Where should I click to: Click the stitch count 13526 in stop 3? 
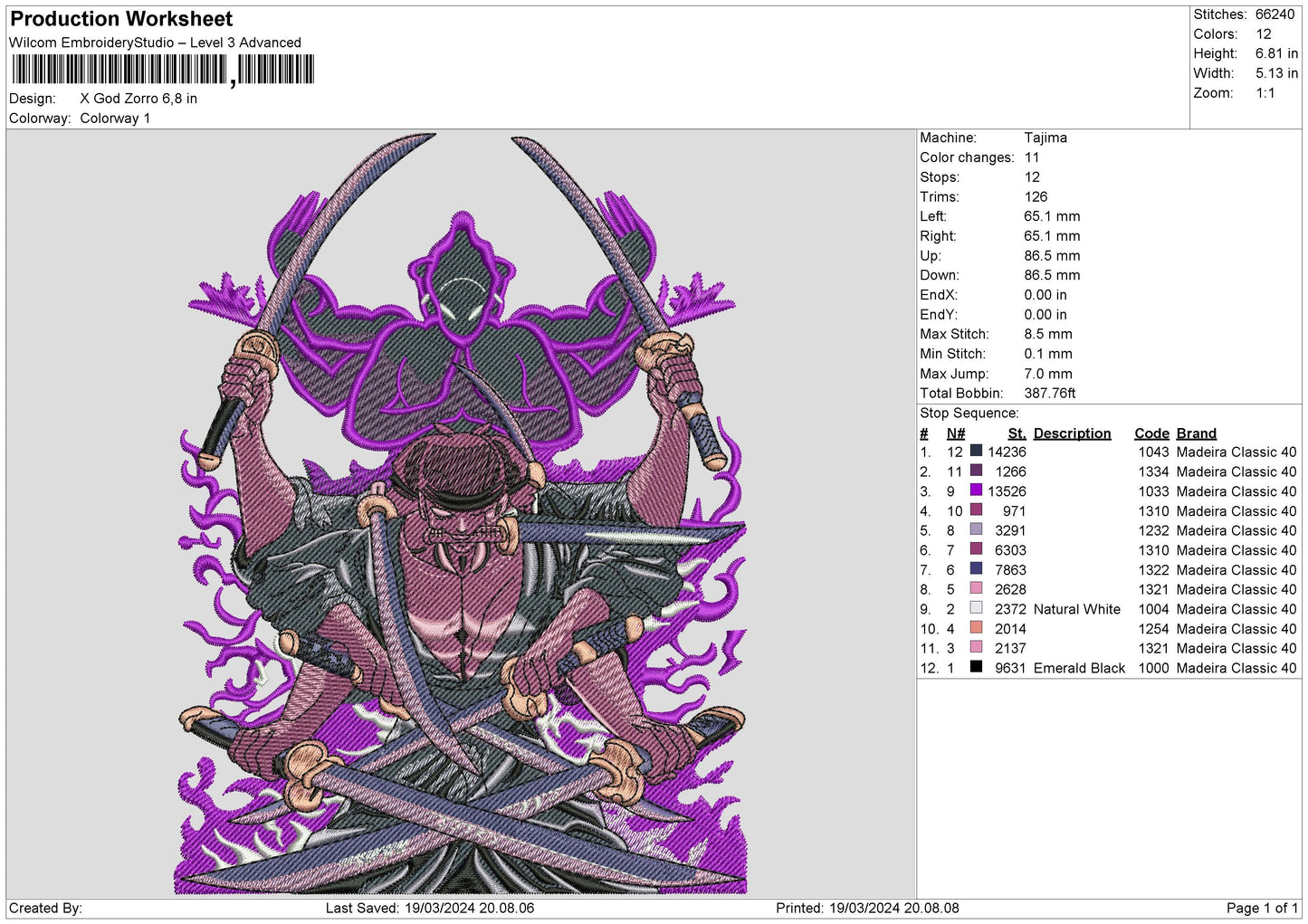coord(1007,491)
